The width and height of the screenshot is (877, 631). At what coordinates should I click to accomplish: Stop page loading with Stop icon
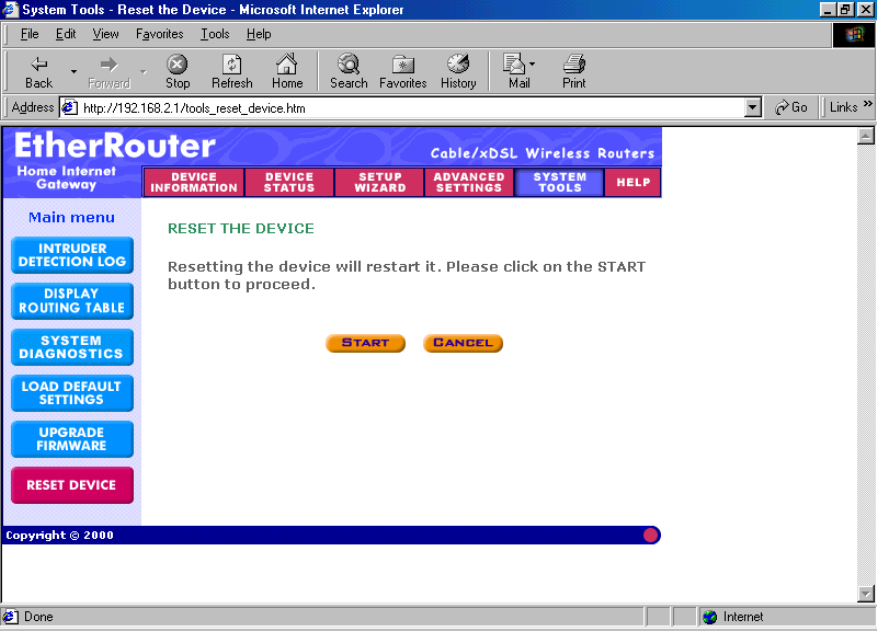[x=177, y=64]
